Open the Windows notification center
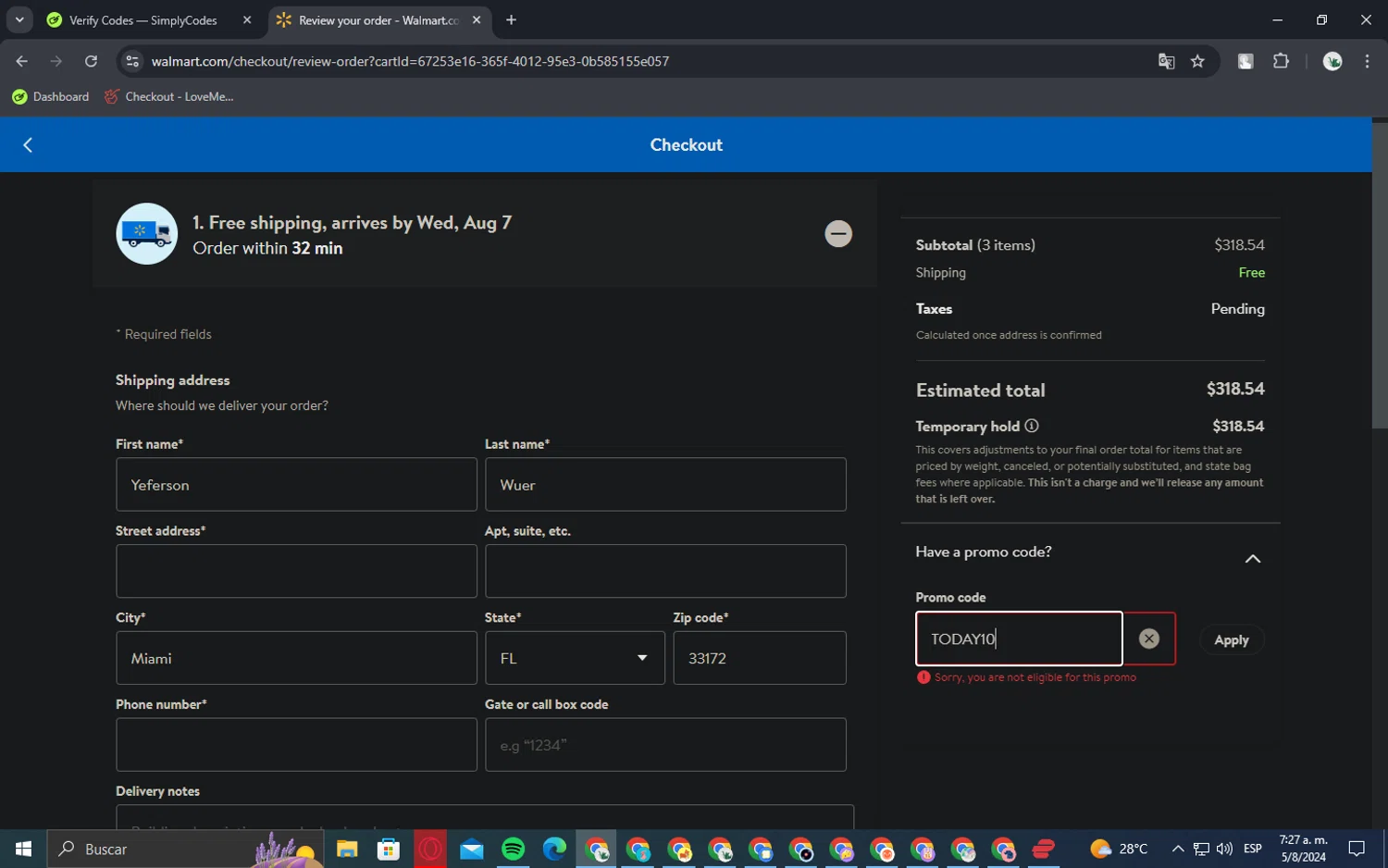Viewport: 1388px width, 868px height. (1357, 849)
